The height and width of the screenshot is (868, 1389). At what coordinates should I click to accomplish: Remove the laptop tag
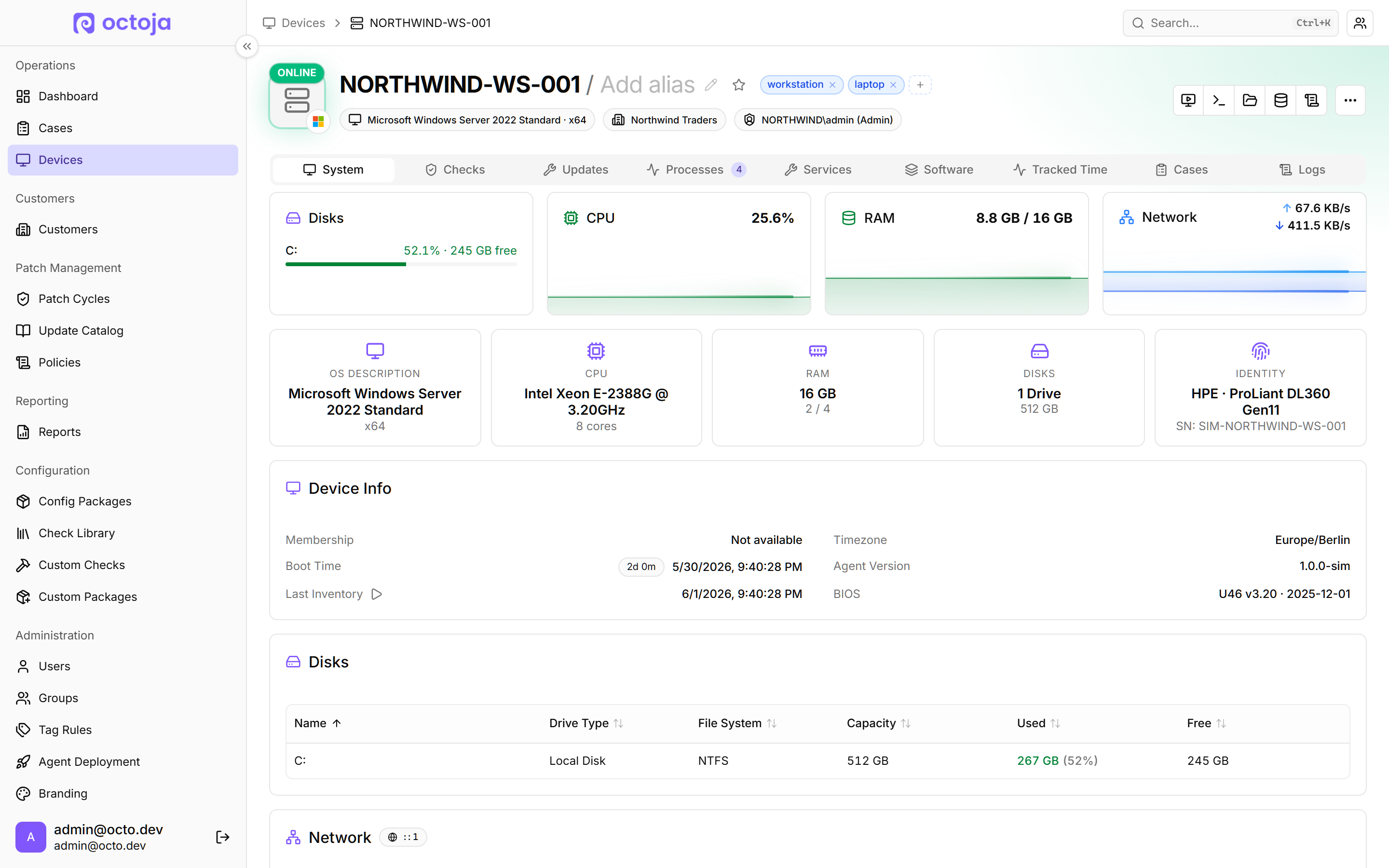click(893, 85)
